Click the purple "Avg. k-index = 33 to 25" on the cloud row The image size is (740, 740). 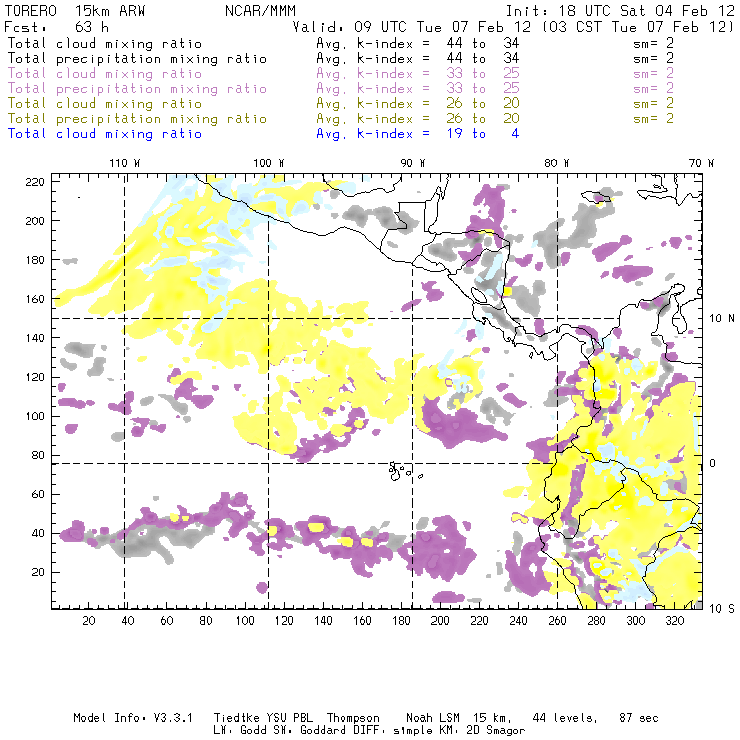(x=418, y=74)
